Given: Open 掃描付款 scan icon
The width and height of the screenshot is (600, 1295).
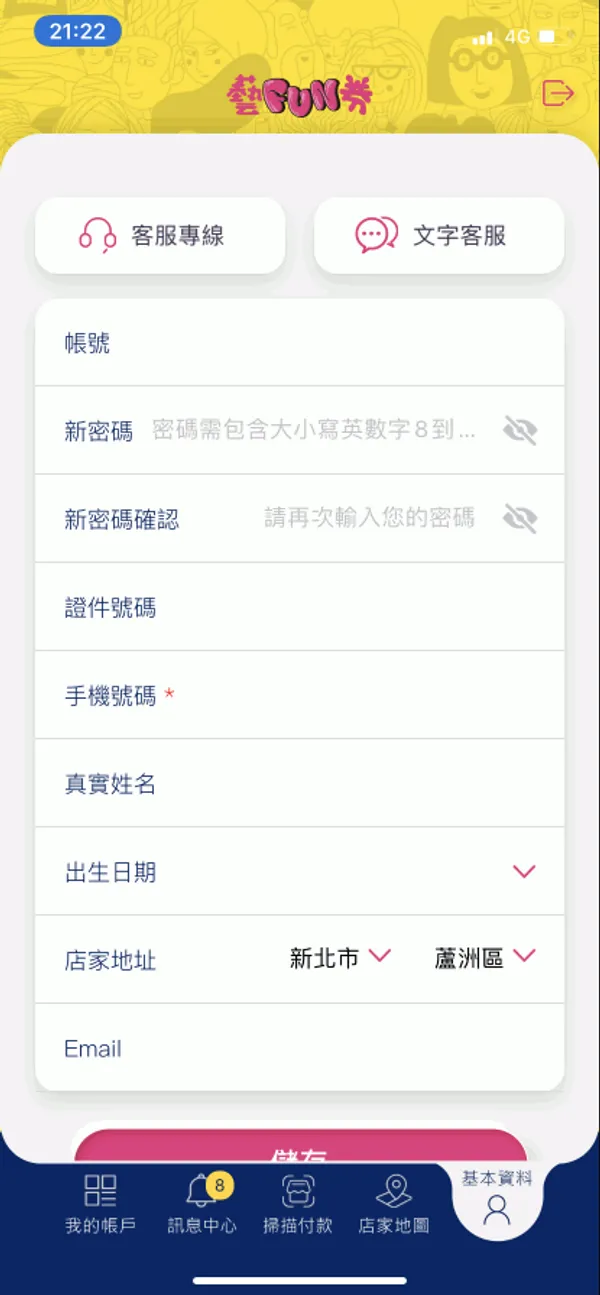Looking at the screenshot, I should point(298,1191).
